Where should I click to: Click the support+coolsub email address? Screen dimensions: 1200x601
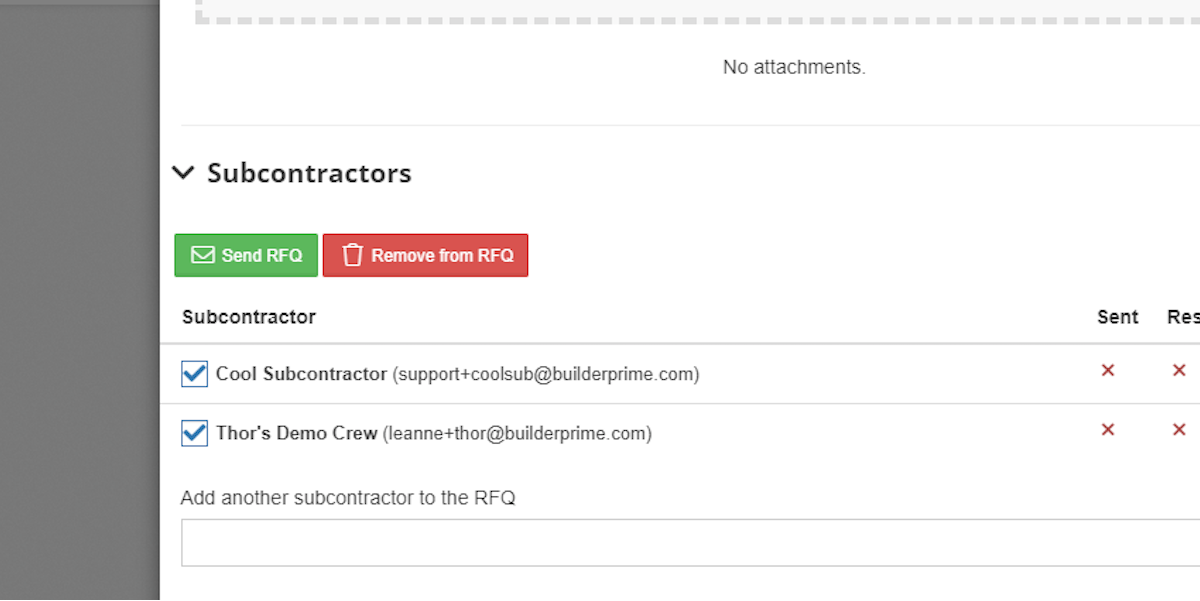pos(545,375)
